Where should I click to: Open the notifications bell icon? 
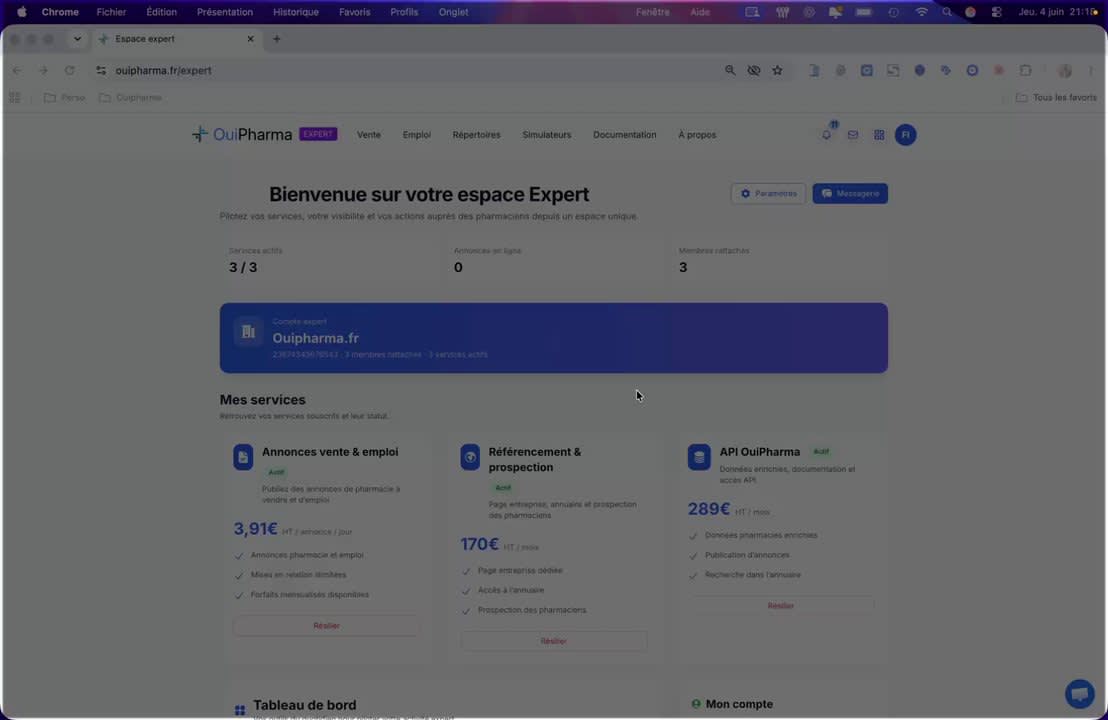826,135
